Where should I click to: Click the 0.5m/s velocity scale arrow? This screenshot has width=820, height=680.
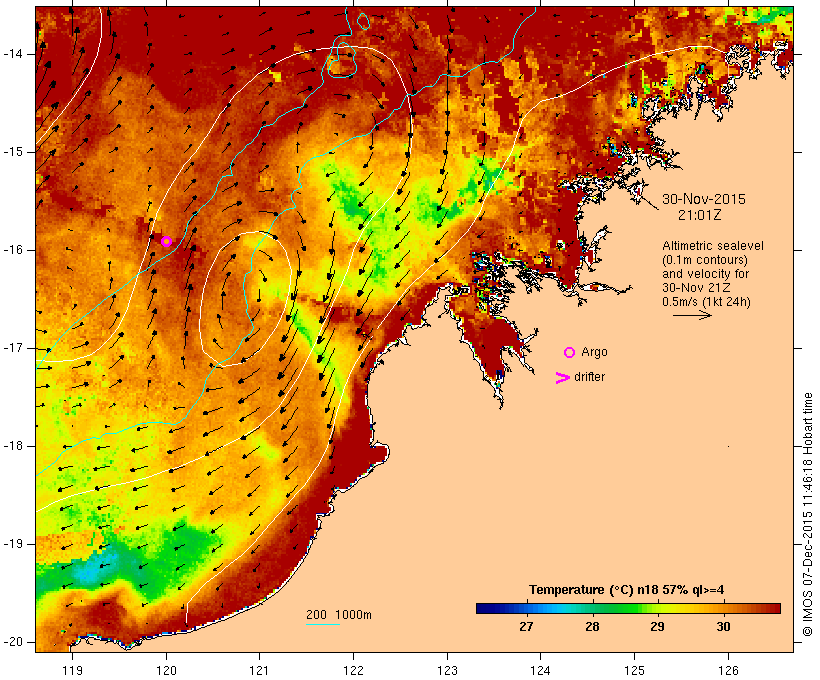click(692, 315)
